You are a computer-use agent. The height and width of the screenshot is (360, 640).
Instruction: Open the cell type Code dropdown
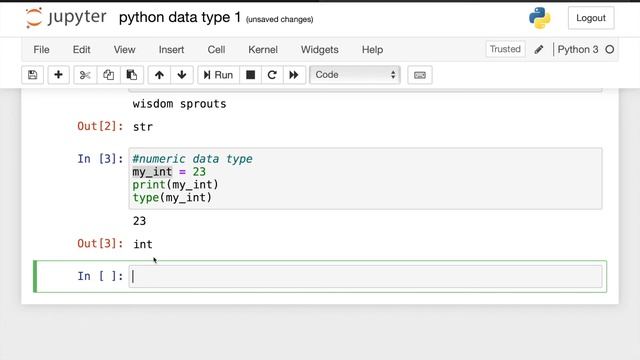pos(355,75)
